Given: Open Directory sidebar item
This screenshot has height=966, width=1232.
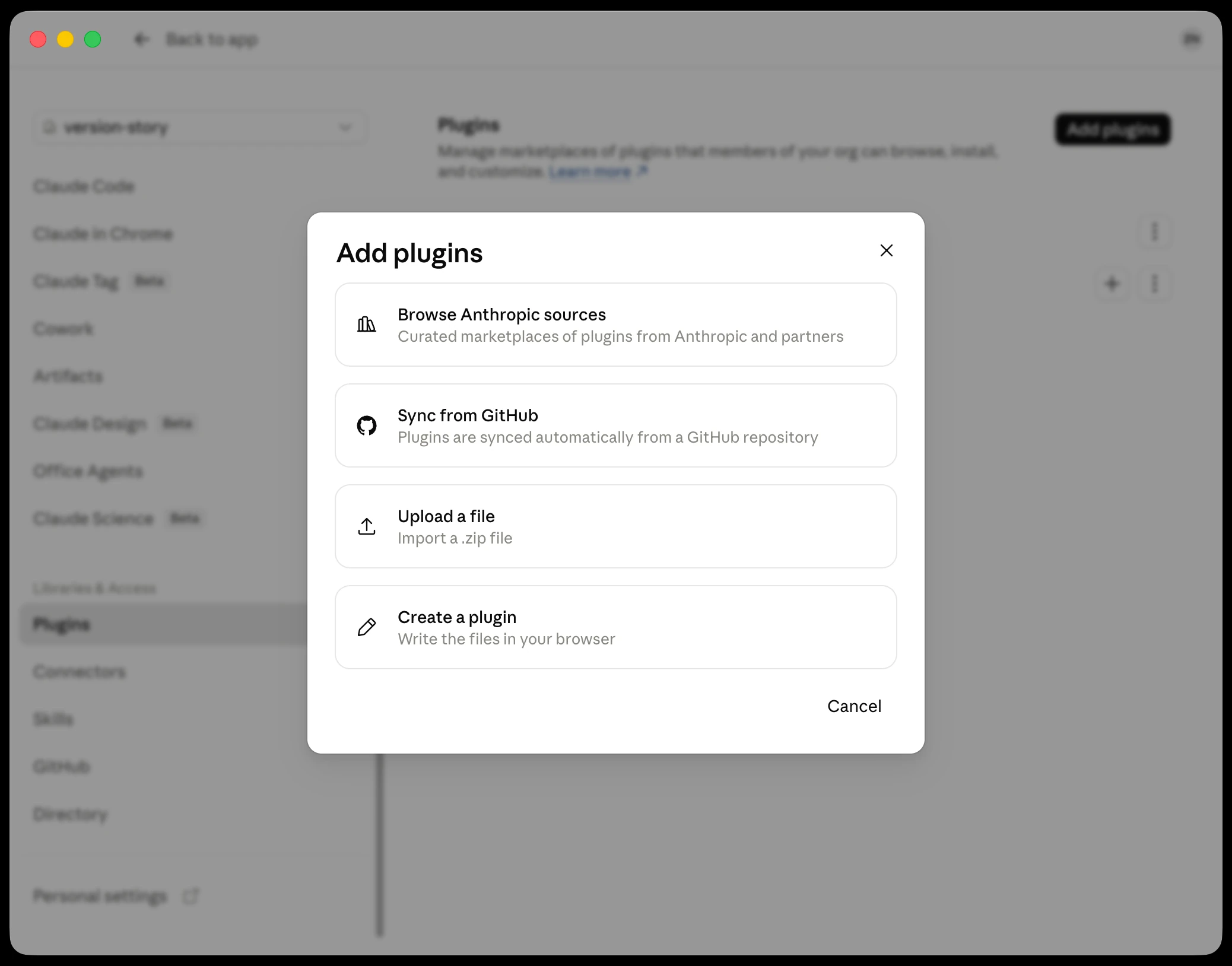Looking at the screenshot, I should coord(70,814).
